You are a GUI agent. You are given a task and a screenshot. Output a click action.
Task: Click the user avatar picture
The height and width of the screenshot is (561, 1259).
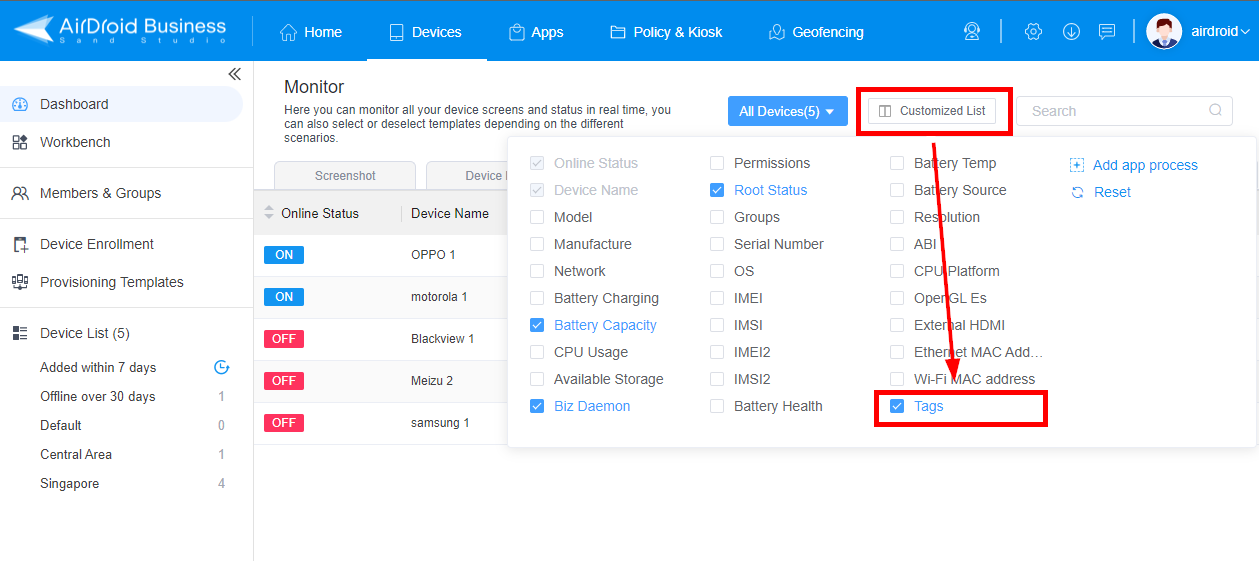(x=1164, y=31)
